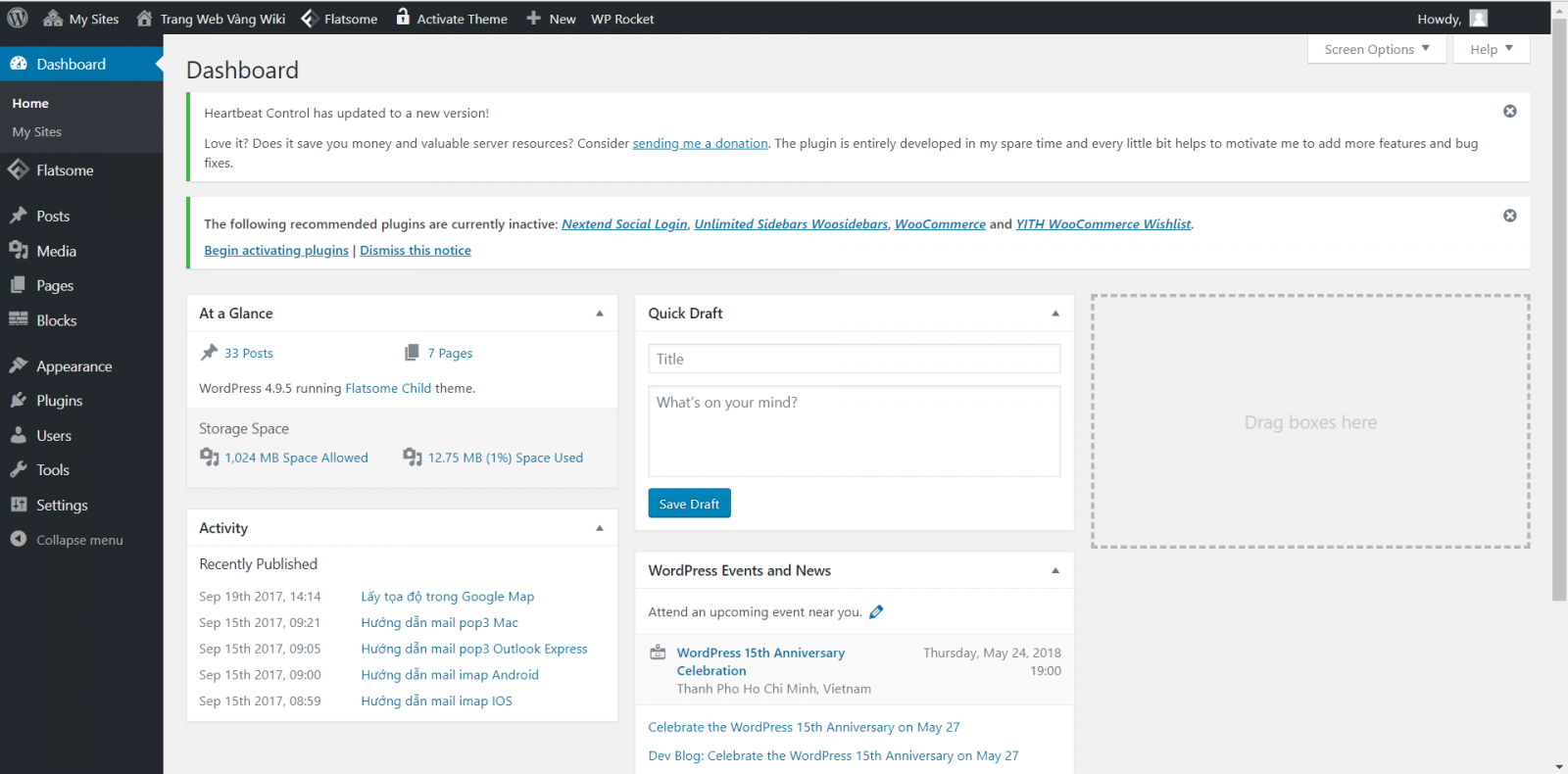This screenshot has height=774, width=1568.
Task: Expand the Screen Options dropdown
Action: pyautogui.click(x=1376, y=49)
